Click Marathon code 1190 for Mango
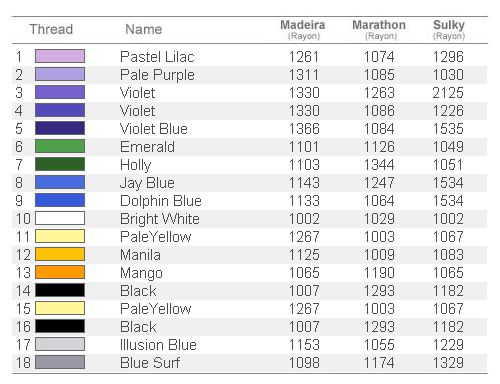The image size is (500, 384). 379,273
